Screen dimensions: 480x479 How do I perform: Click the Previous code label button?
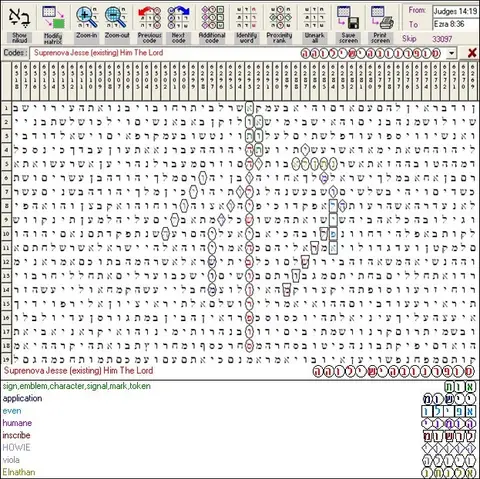pos(149,38)
